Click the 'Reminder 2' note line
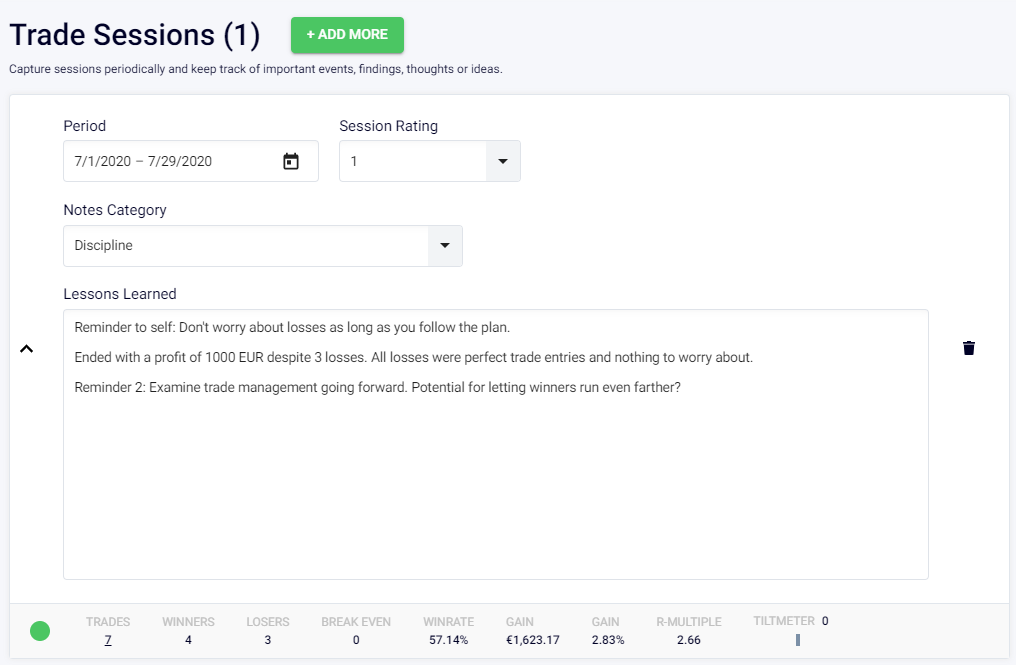The height and width of the screenshot is (665, 1016). 378,388
